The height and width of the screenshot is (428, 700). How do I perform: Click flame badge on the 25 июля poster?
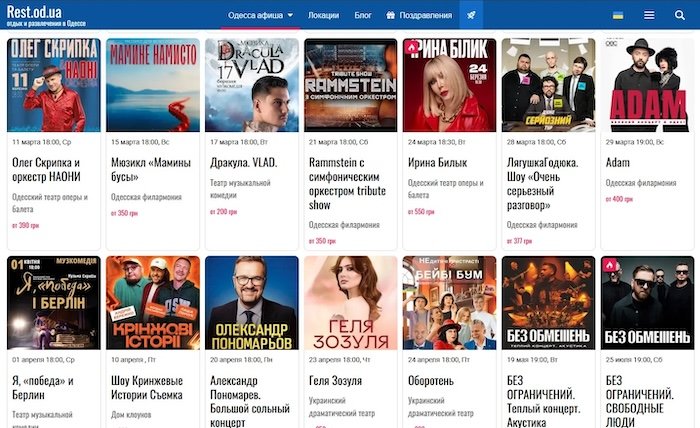point(610,265)
